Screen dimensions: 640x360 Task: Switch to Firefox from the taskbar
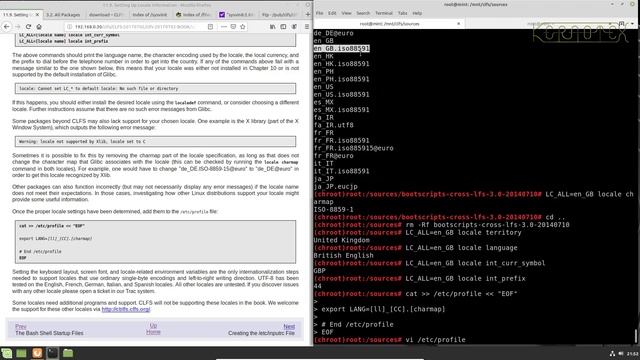[x=37, y=353]
